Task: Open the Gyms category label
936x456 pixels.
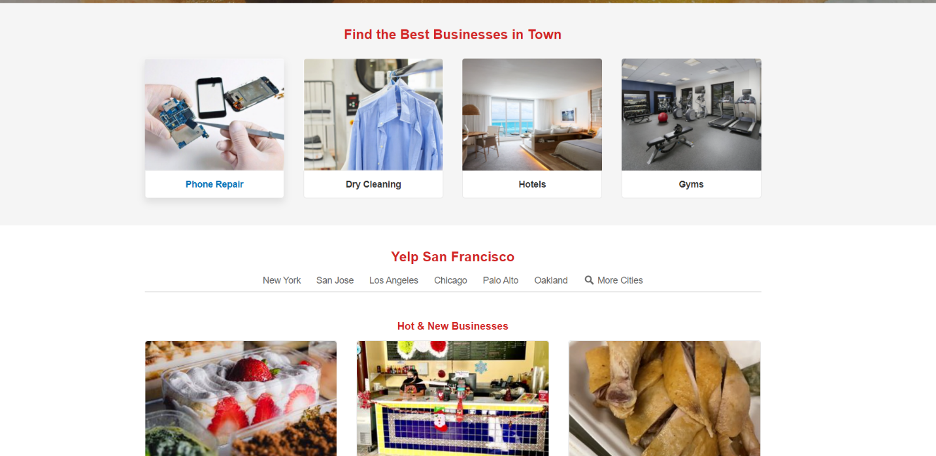Action: [x=691, y=184]
